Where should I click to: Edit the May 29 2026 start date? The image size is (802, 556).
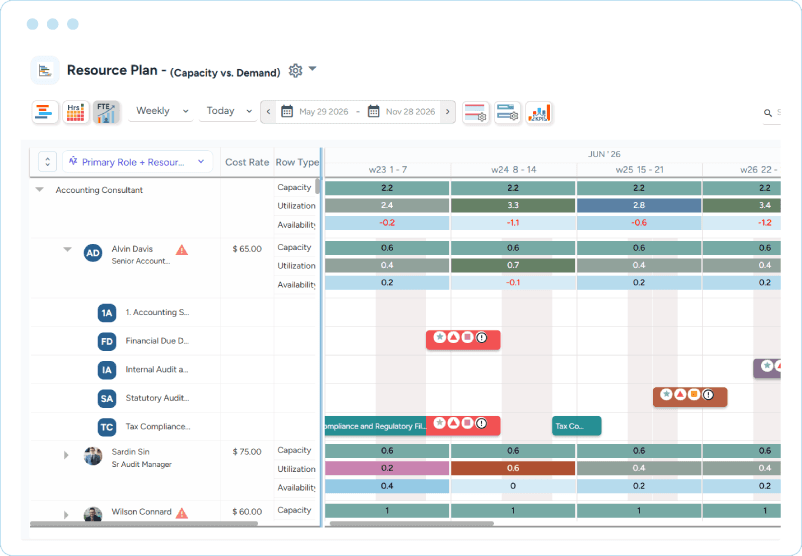click(323, 112)
